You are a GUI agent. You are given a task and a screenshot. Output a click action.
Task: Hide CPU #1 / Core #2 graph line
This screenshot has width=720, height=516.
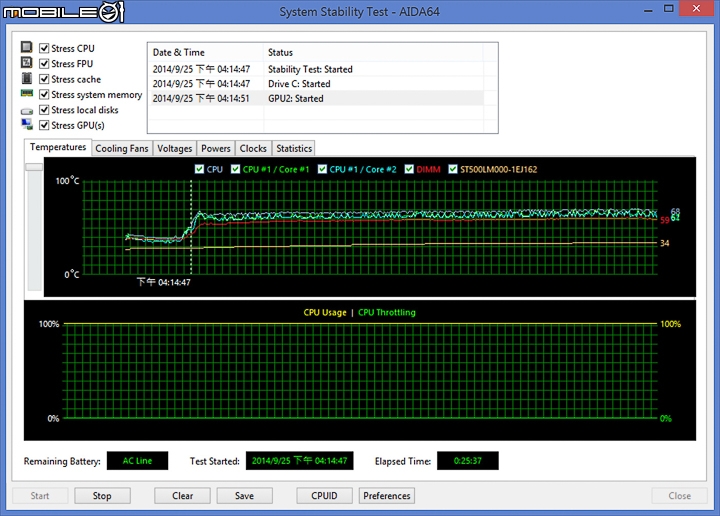coord(322,169)
